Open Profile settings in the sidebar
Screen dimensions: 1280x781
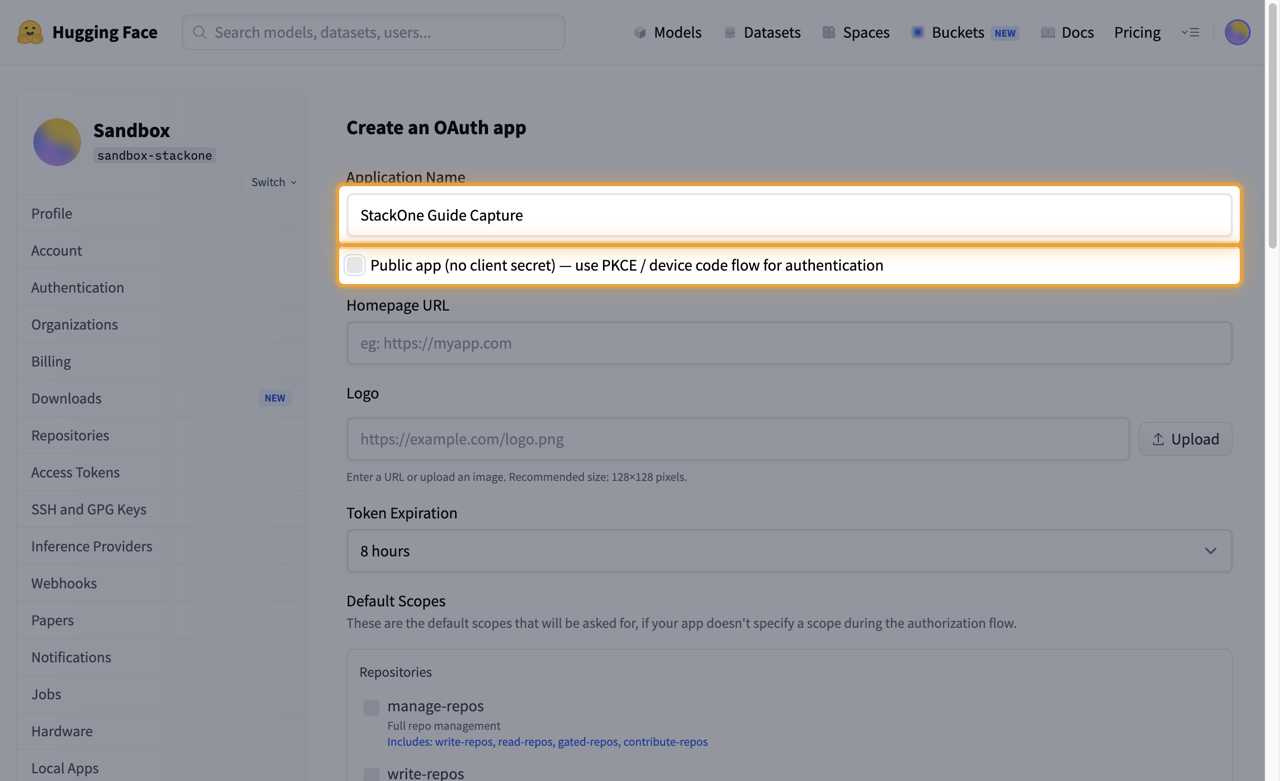pos(161,213)
